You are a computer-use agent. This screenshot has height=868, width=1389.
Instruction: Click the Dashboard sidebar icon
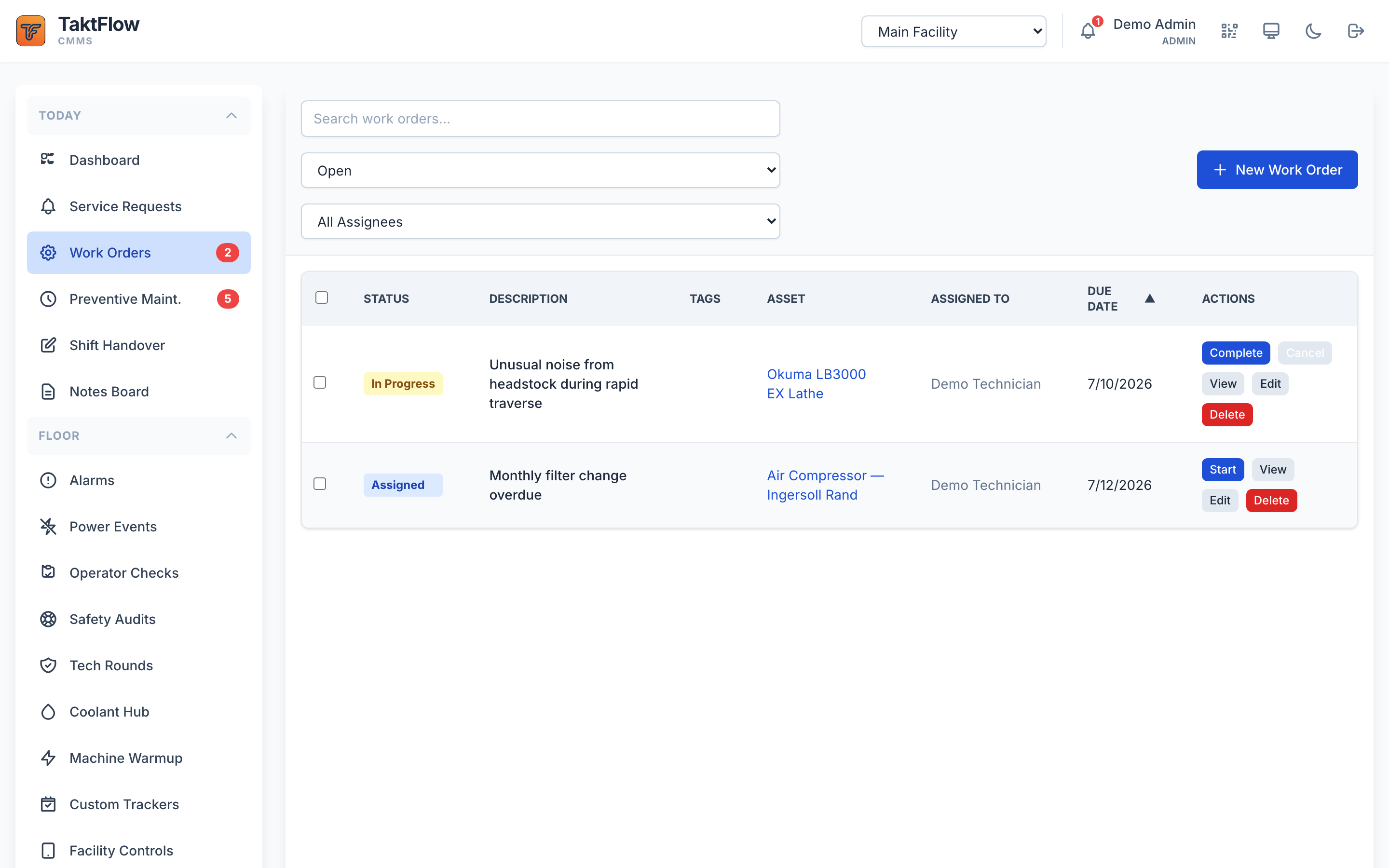tap(48, 160)
